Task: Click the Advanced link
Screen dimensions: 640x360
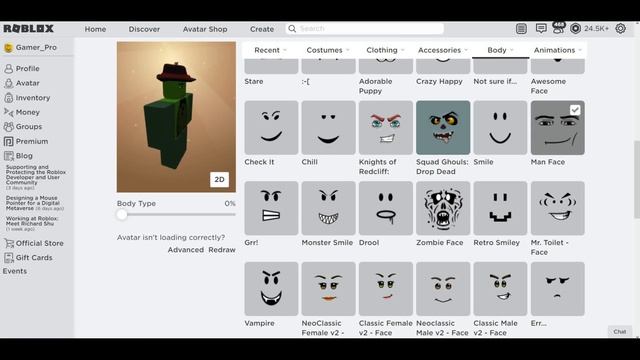Action: [x=186, y=250]
